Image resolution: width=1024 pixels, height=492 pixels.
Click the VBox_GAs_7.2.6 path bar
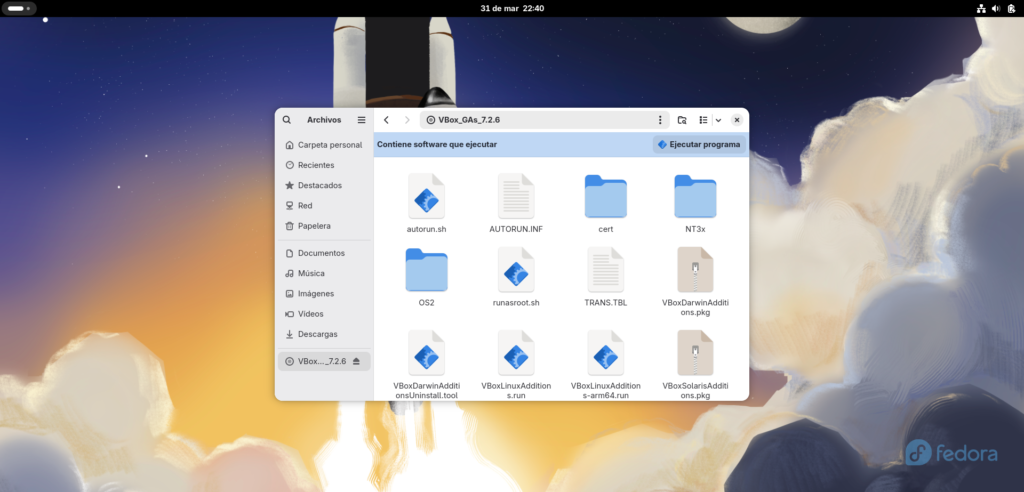pos(544,120)
